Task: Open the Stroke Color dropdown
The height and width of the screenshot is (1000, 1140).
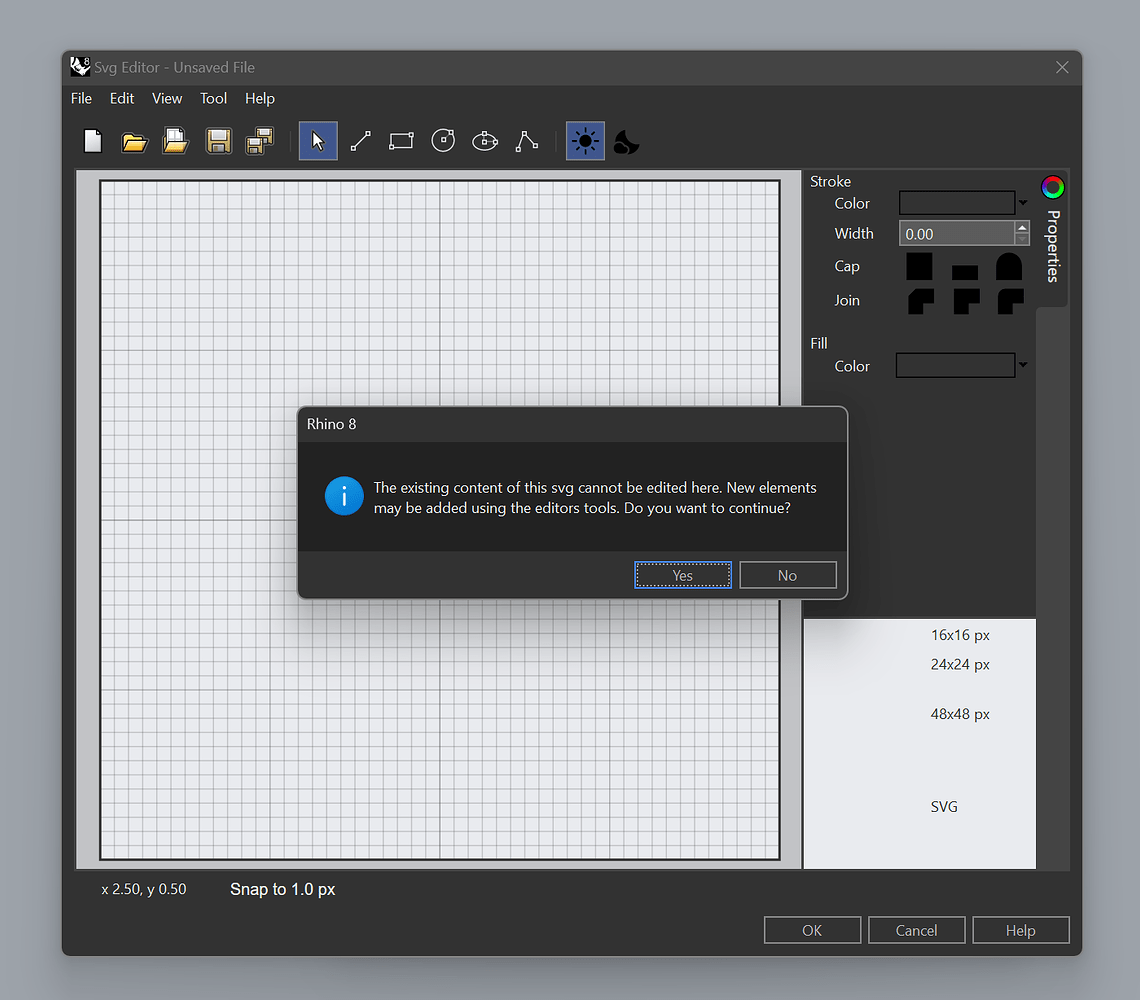Action: [x=1021, y=203]
